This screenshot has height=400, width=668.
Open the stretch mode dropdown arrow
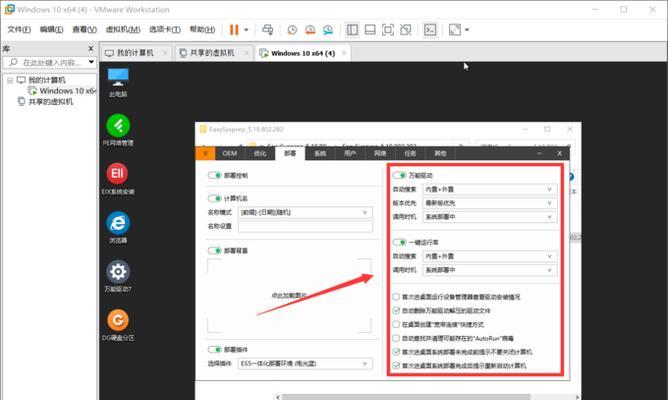[467, 29]
